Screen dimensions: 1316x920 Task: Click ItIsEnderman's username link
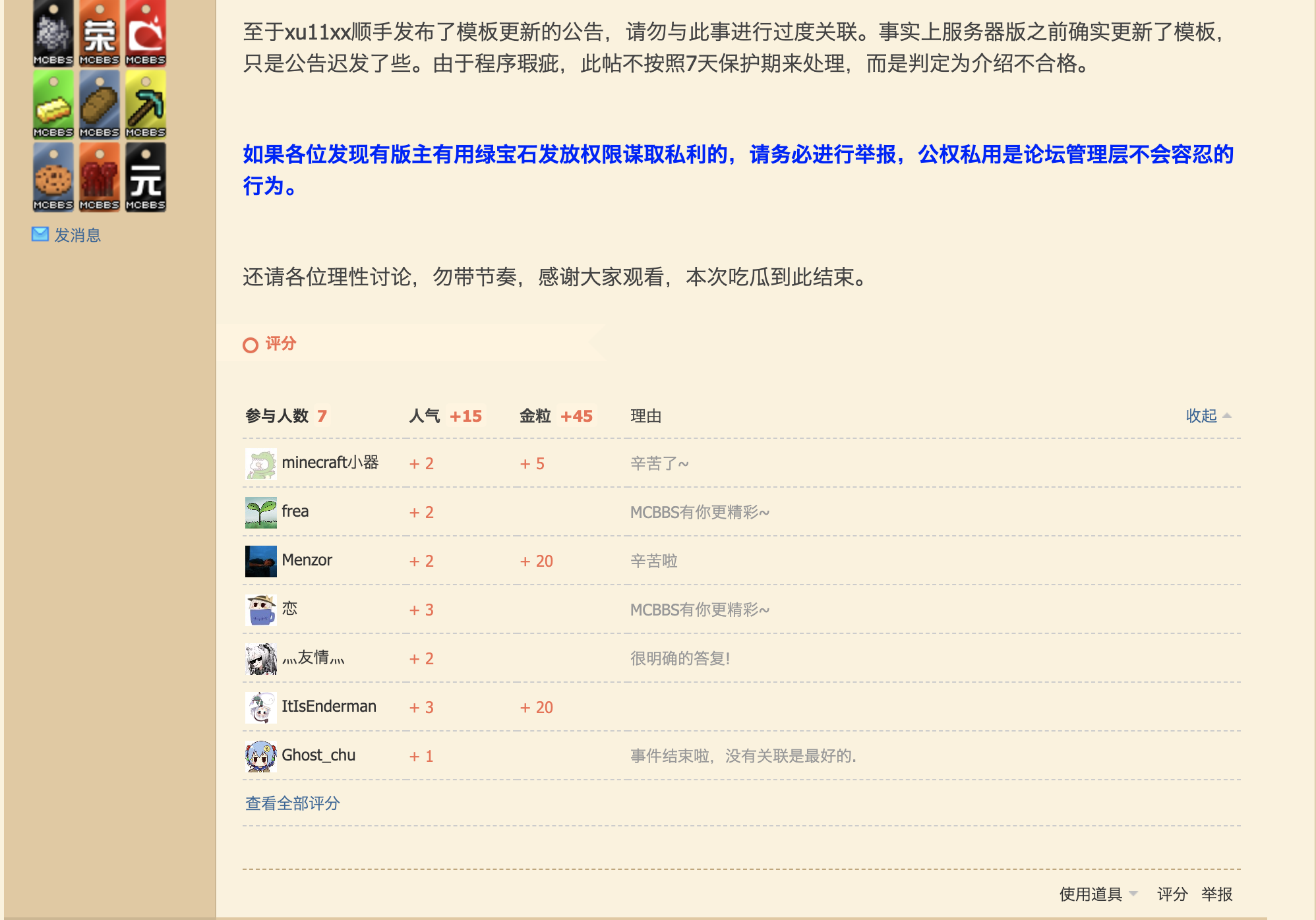click(328, 706)
